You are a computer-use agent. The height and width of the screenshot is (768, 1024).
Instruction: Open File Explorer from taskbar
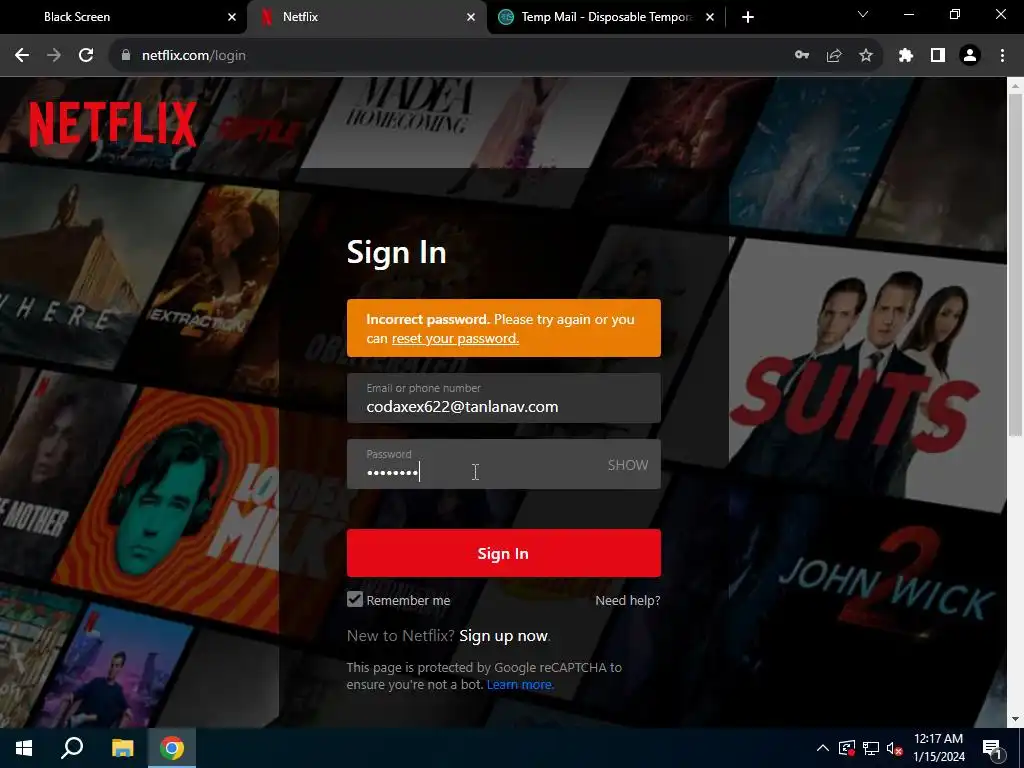[x=122, y=748]
